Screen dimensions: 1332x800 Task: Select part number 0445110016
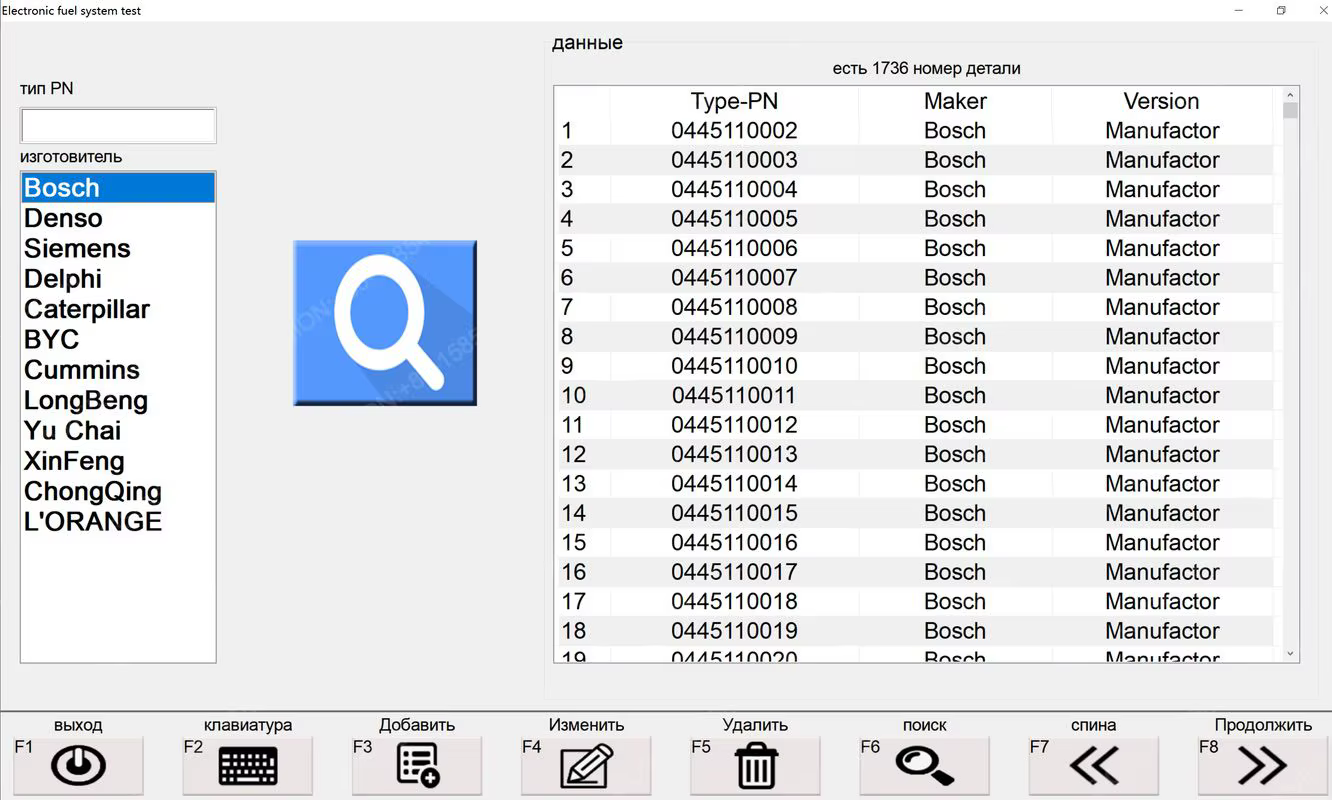[x=734, y=543]
